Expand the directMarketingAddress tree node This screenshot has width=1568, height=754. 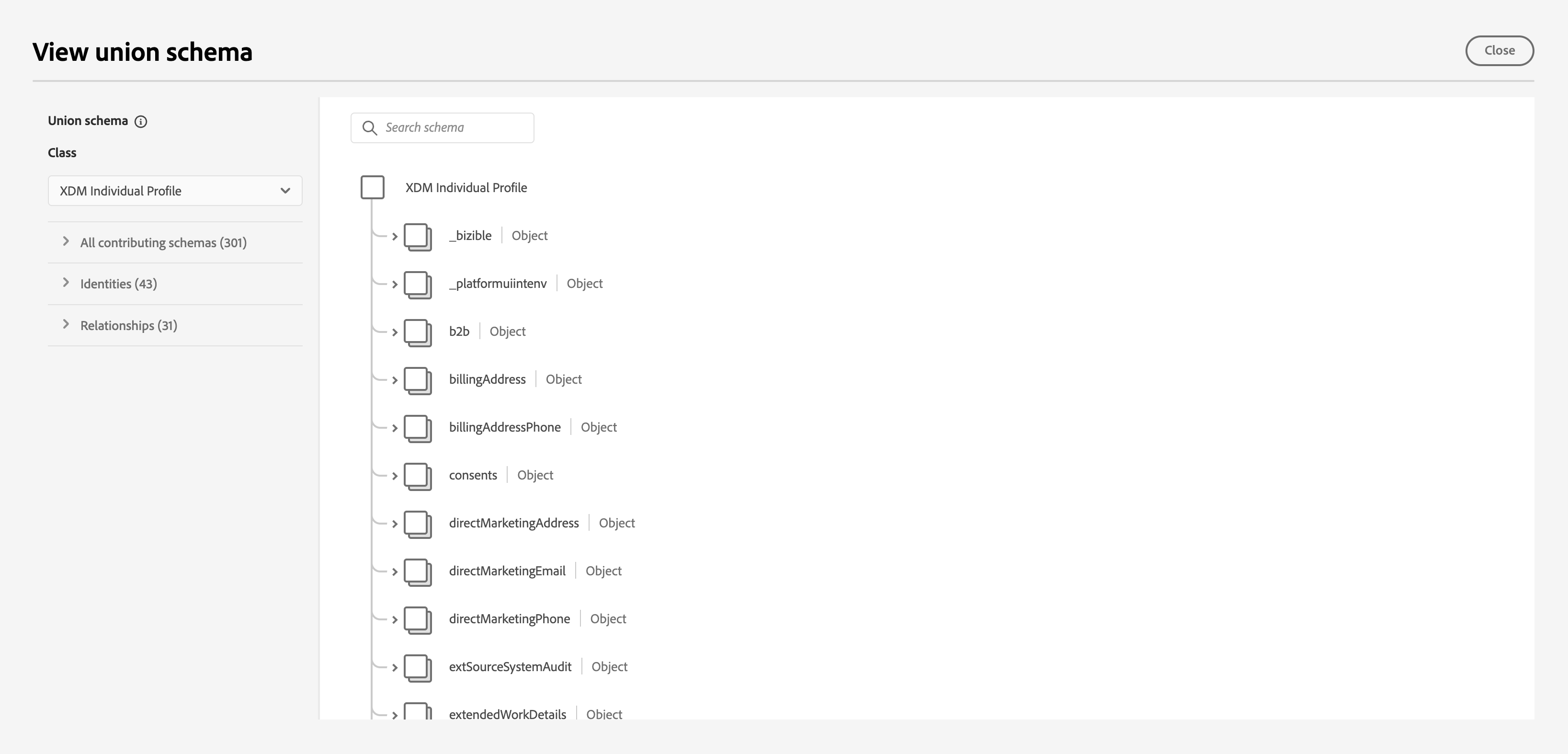tap(395, 524)
